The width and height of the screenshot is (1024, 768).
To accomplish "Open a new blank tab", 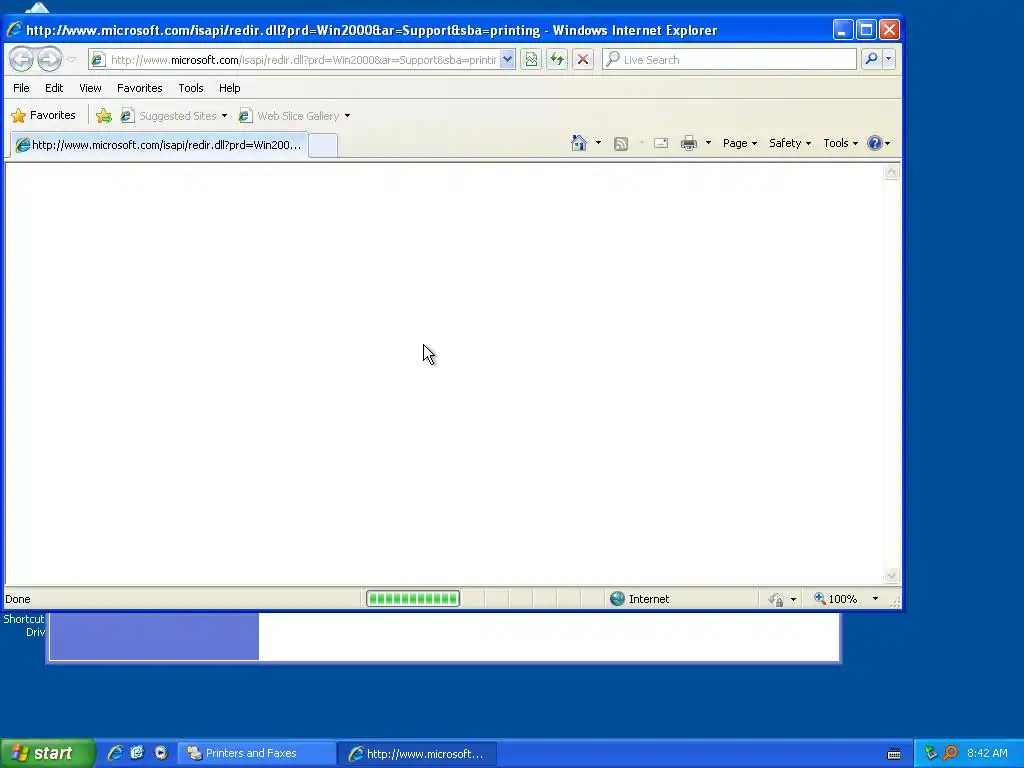I will 323,145.
